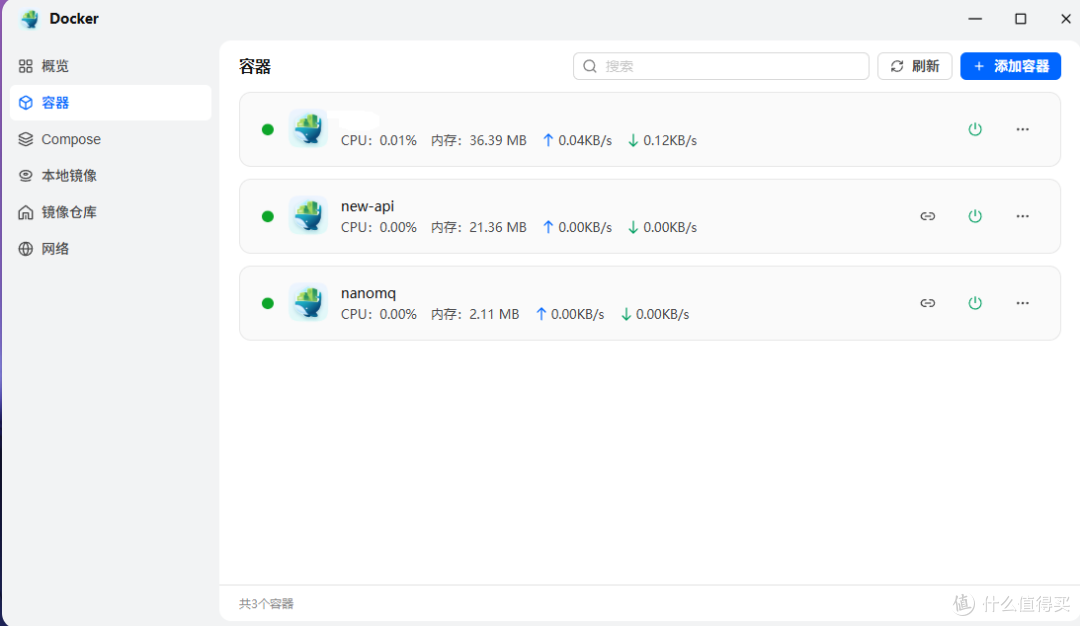Close the Docker window
Screen dimensions: 1080x626
click(1066, 19)
